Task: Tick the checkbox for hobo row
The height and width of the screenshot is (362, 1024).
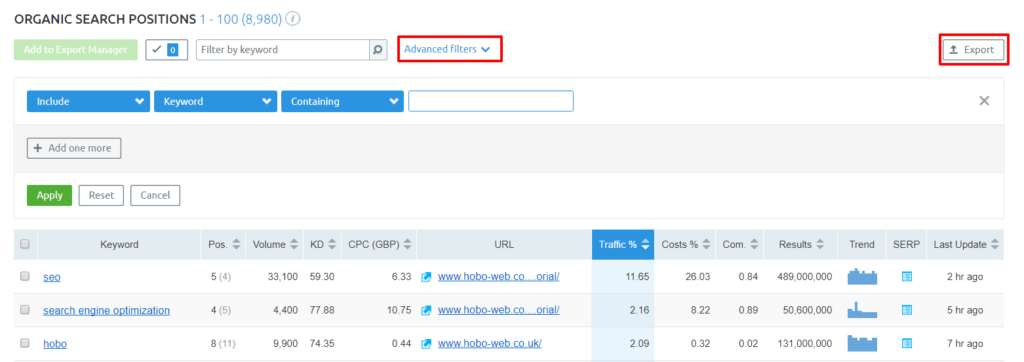Action: (x=25, y=342)
